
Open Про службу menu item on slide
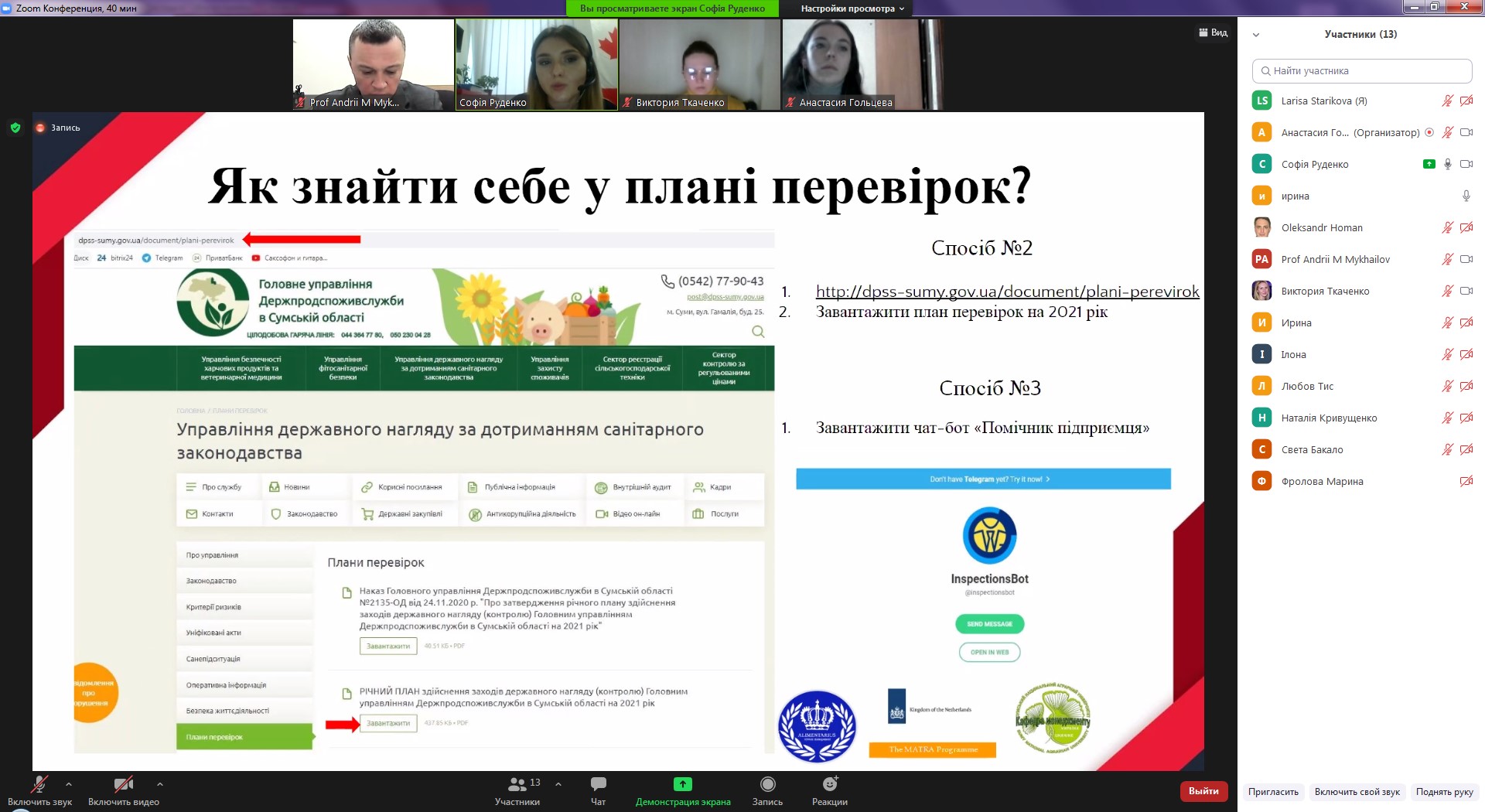(214, 487)
